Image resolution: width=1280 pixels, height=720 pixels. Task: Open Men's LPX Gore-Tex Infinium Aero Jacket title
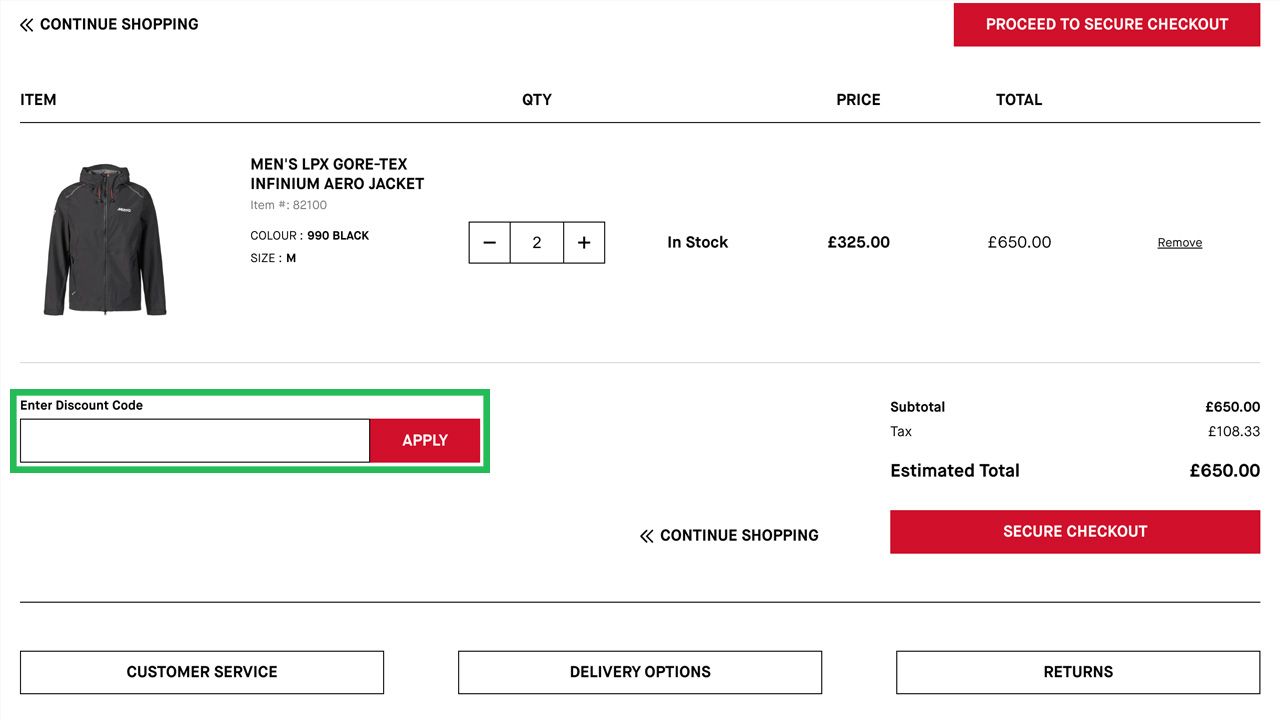click(x=337, y=174)
